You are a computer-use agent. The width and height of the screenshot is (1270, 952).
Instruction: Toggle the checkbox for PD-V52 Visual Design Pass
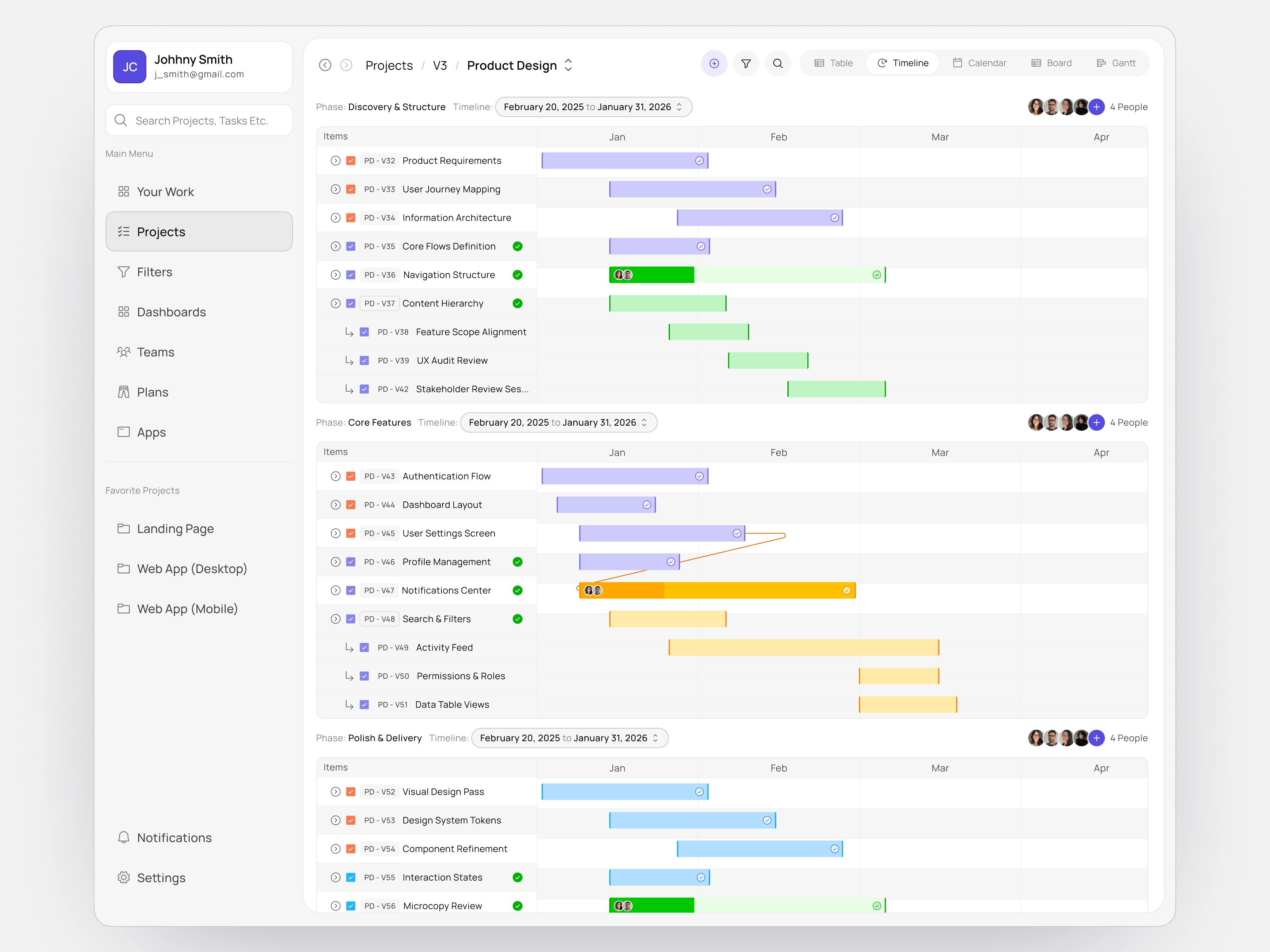pos(351,791)
